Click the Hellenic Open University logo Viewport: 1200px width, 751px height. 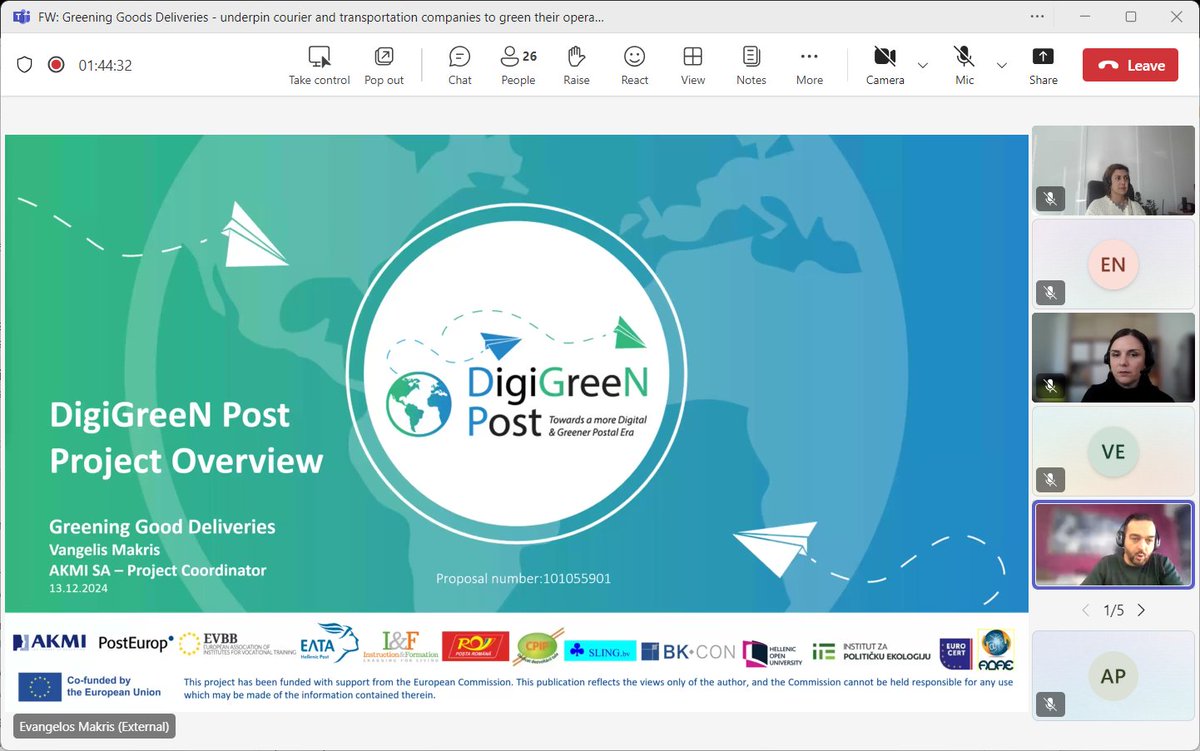(x=771, y=652)
